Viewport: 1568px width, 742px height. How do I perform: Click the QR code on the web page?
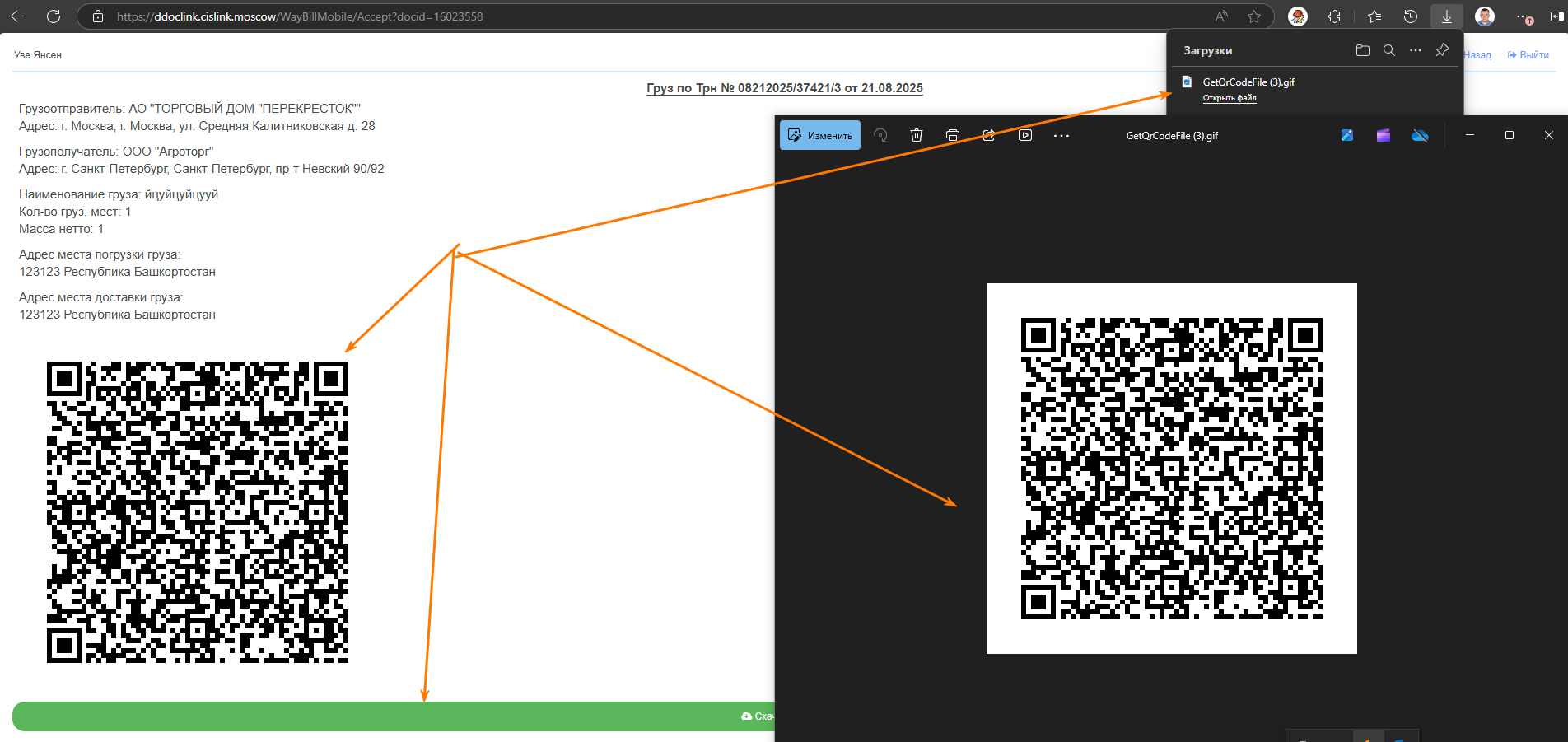198,512
